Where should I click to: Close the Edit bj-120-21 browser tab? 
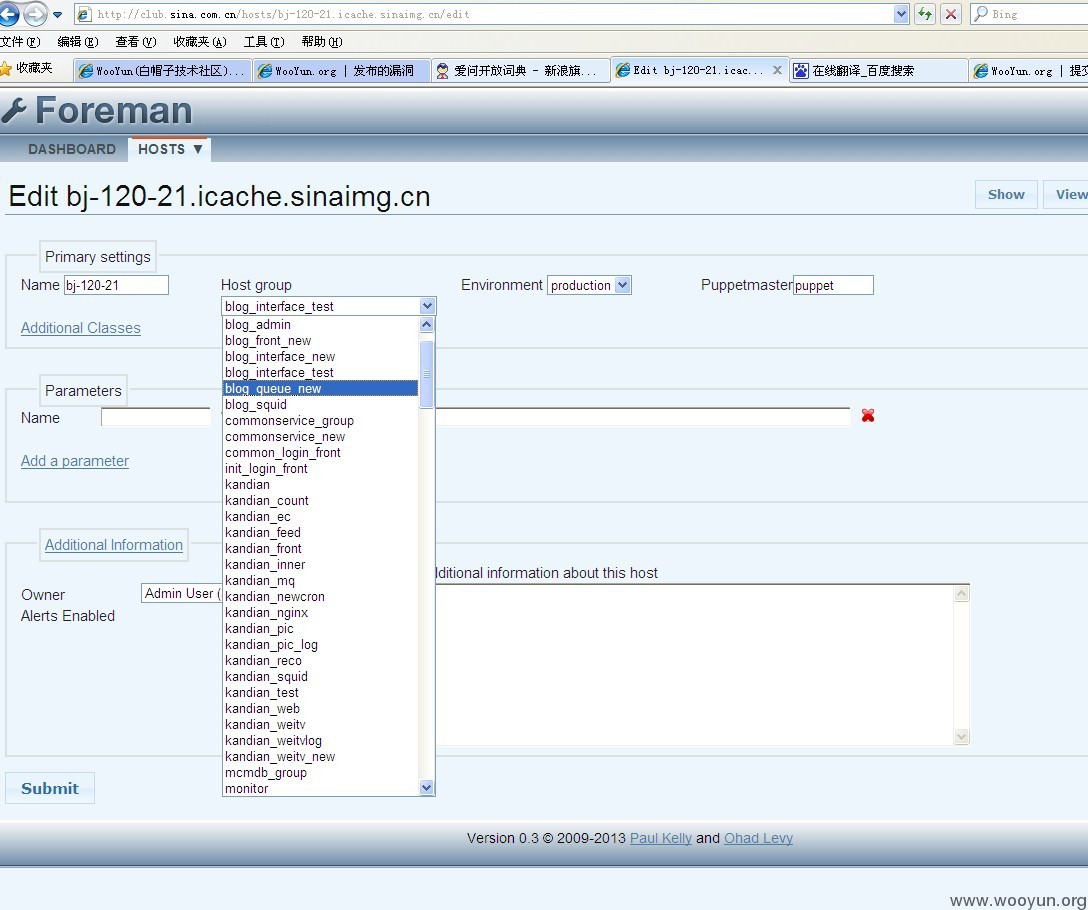[777, 70]
